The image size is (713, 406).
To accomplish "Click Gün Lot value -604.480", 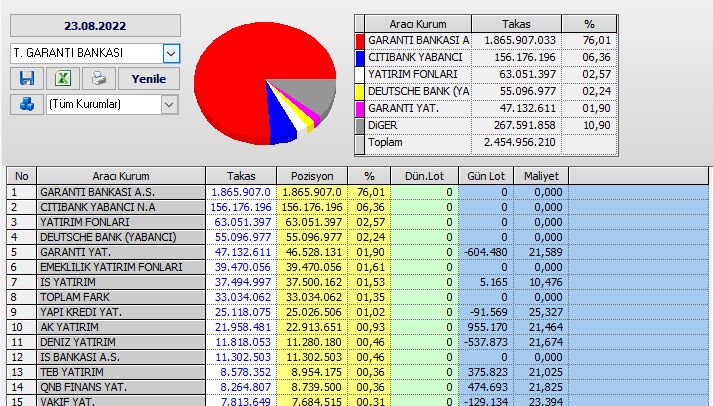I will click(x=486, y=252).
